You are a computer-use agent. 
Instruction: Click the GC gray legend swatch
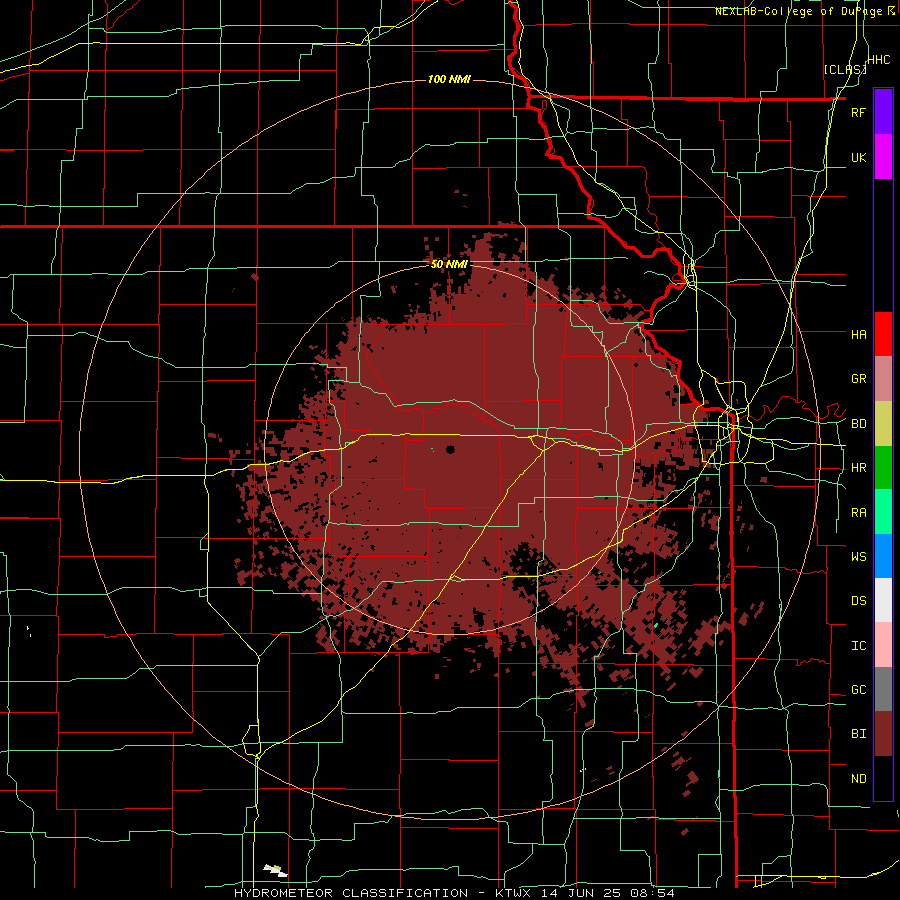point(883,689)
